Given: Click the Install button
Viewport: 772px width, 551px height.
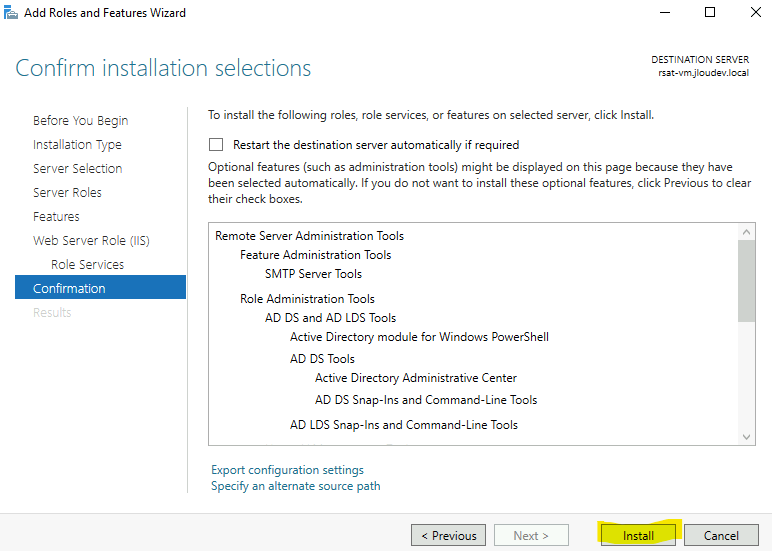Looking at the screenshot, I should click(x=638, y=535).
